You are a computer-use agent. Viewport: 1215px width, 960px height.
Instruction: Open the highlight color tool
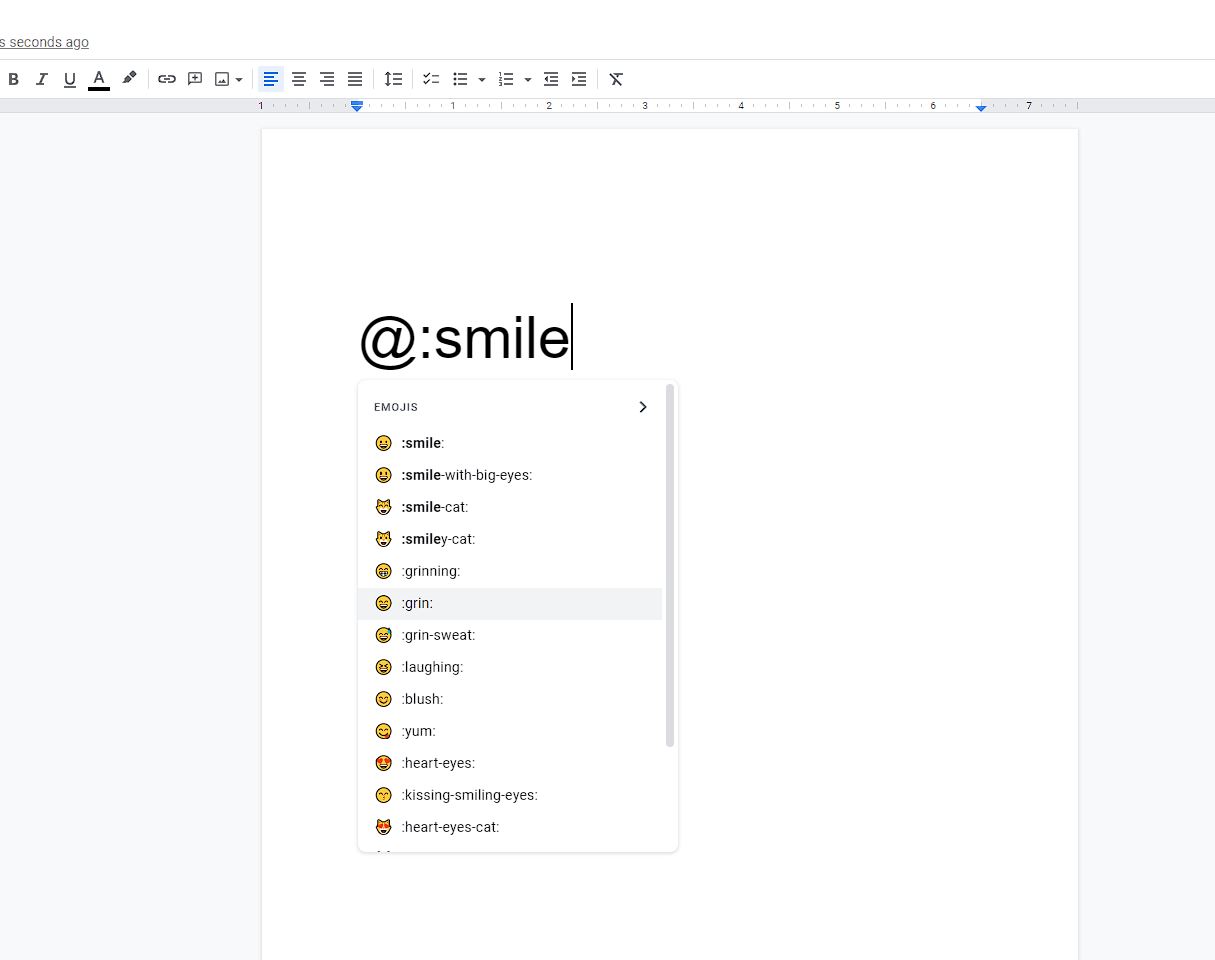pyautogui.click(x=129, y=79)
